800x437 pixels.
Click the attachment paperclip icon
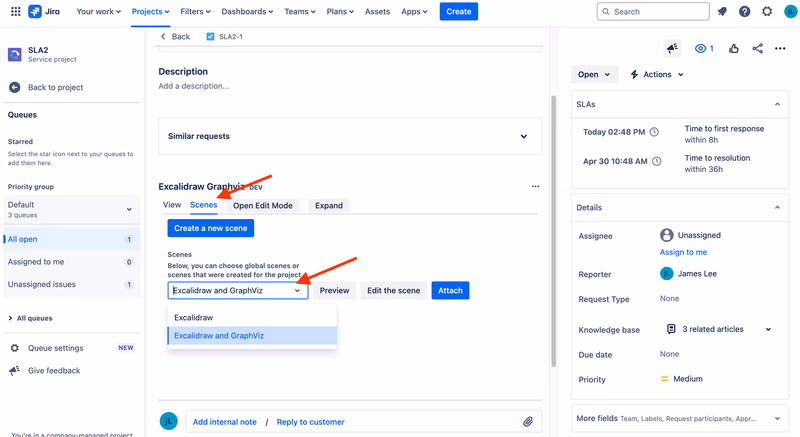[528, 422]
